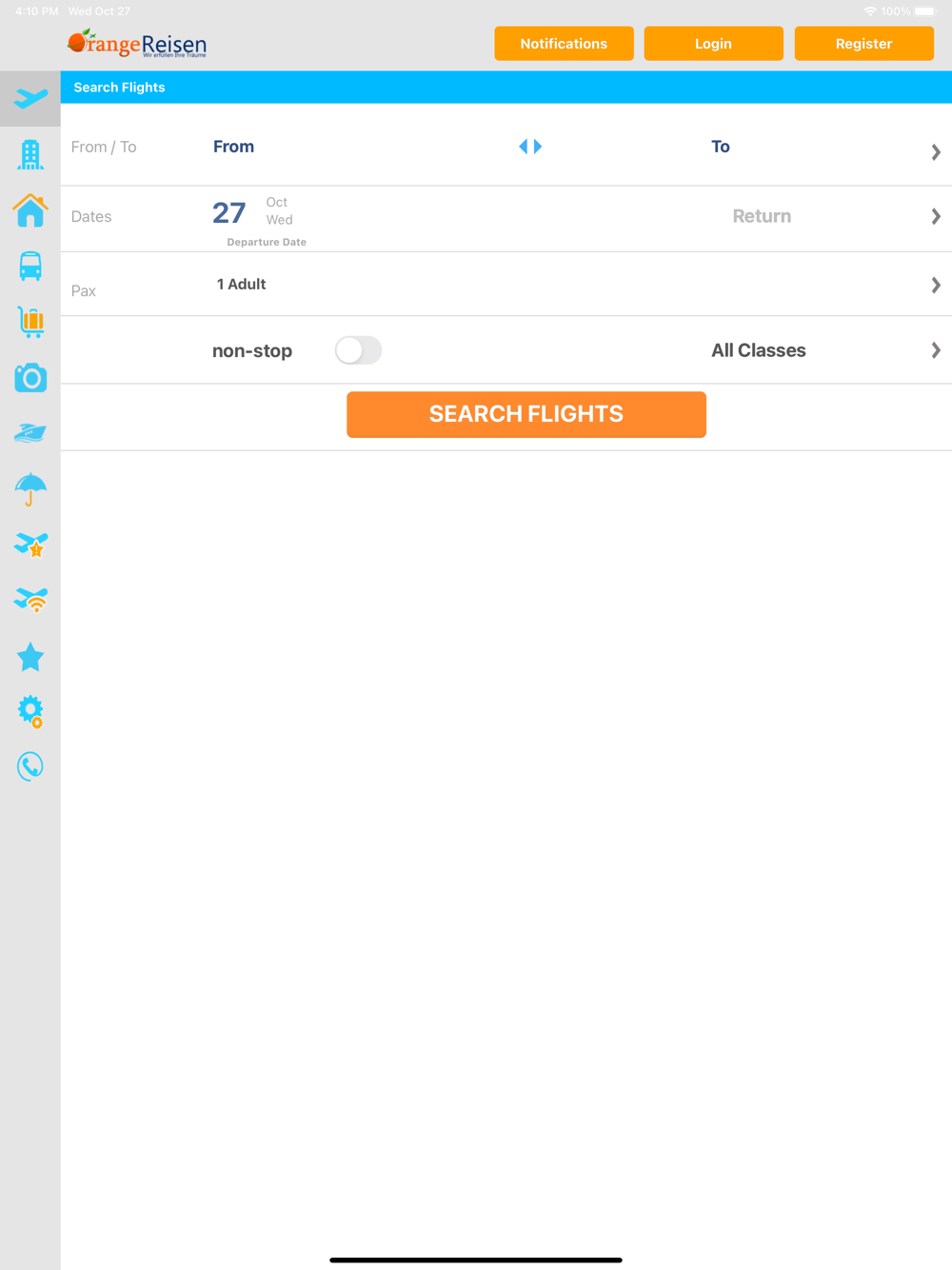The height and width of the screenshot is (1270, 952).
Task: Click the Login button
Action: (713, 44)
